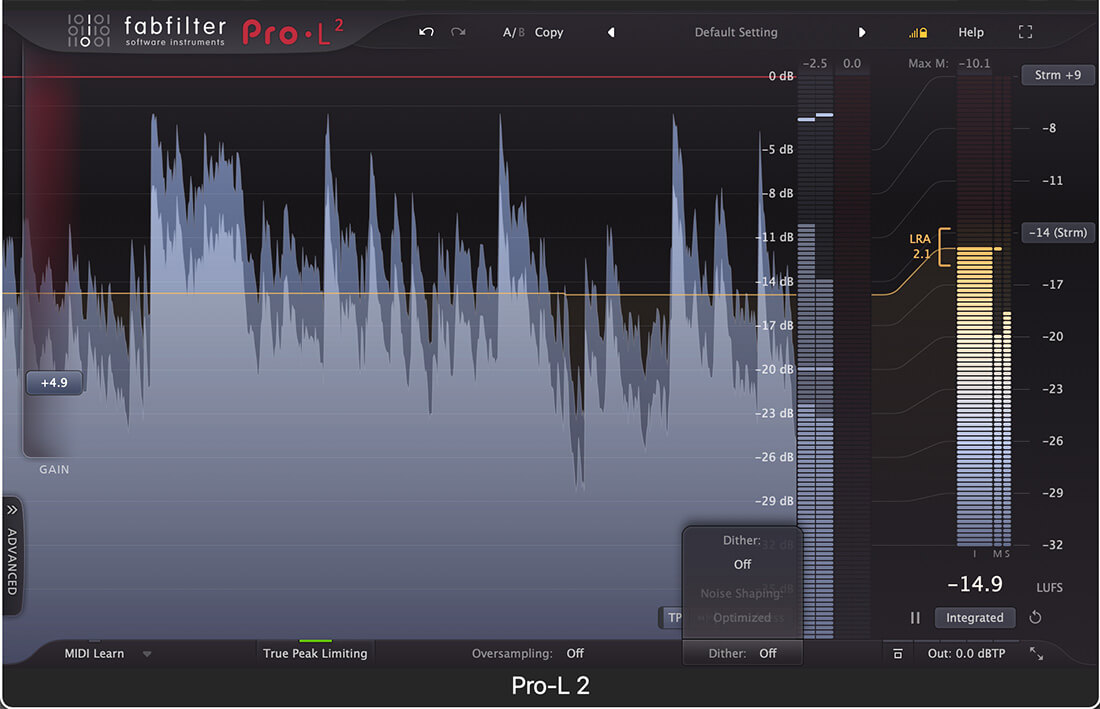The width and height of the screenshot is (1100, 709).
Task: Go to previous preset with left arrow
Action: click(611, 32)
